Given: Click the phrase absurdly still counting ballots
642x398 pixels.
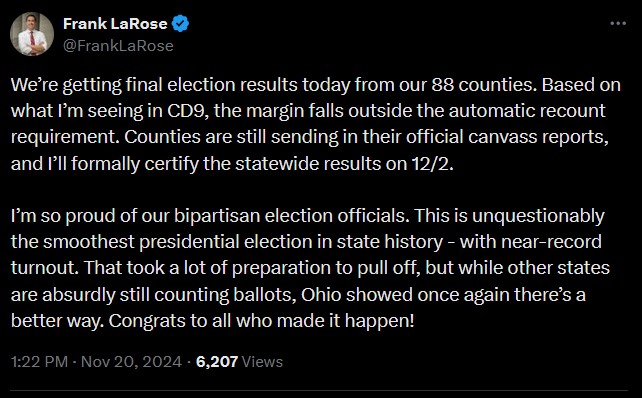Looking at the screenshot, I should point(169,294).
